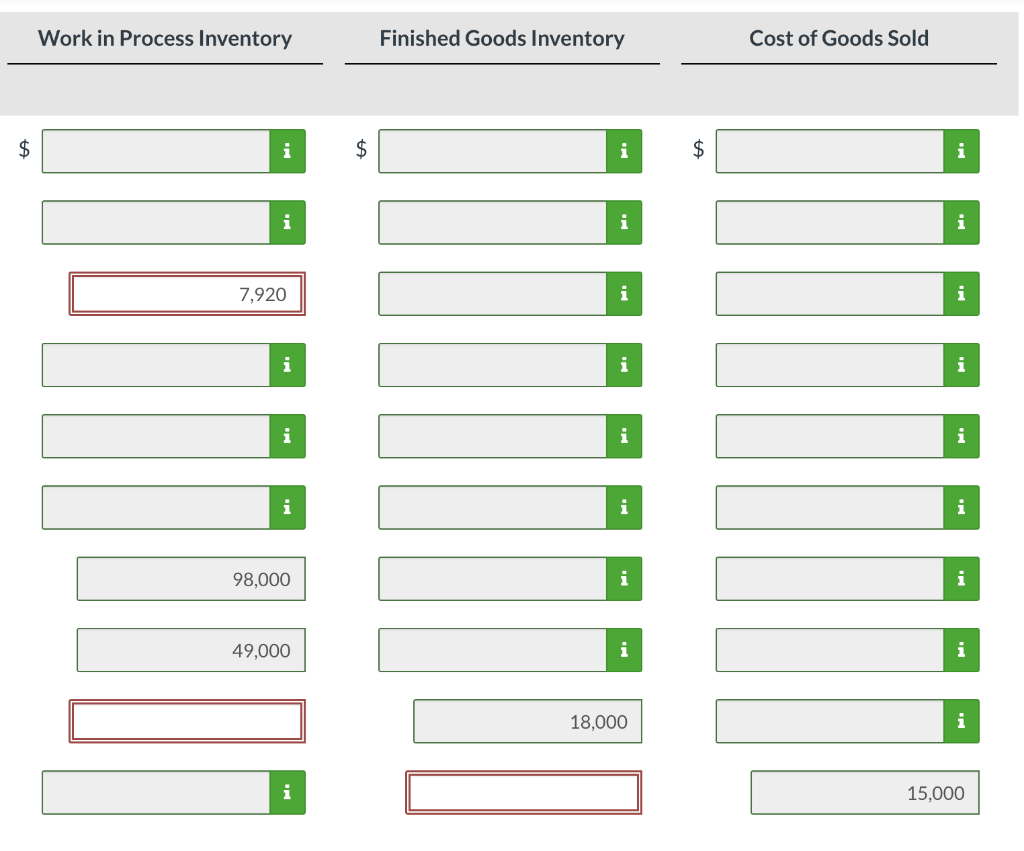Click the 18,000 Finished Goods value
Image resolution: width=1024 pixels, height=851 pixels.
[x=527, y=720]
